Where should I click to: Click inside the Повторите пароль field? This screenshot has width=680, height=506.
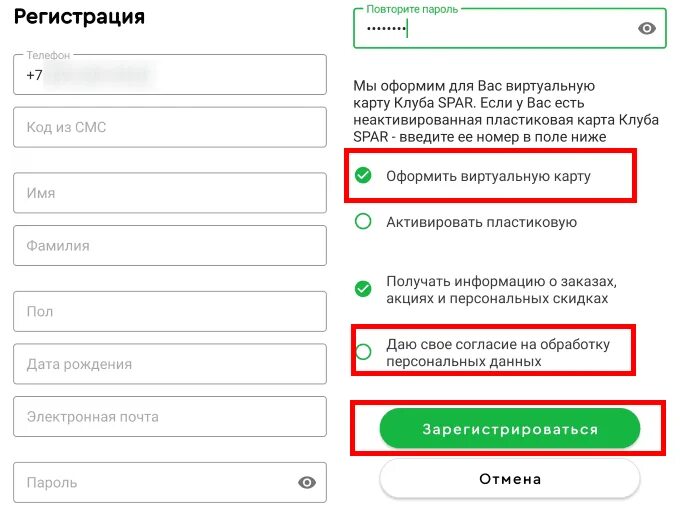click(x=510, y=28)
